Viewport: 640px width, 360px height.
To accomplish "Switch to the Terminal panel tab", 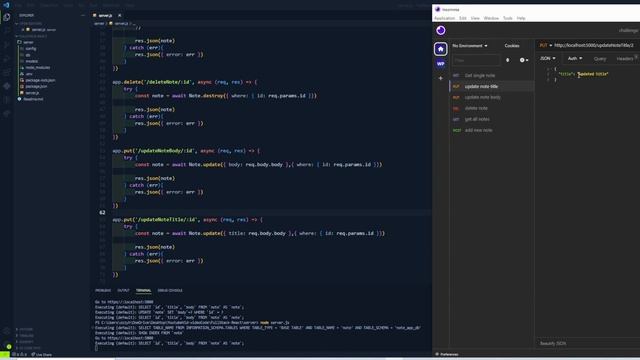I will pos(143,290).
